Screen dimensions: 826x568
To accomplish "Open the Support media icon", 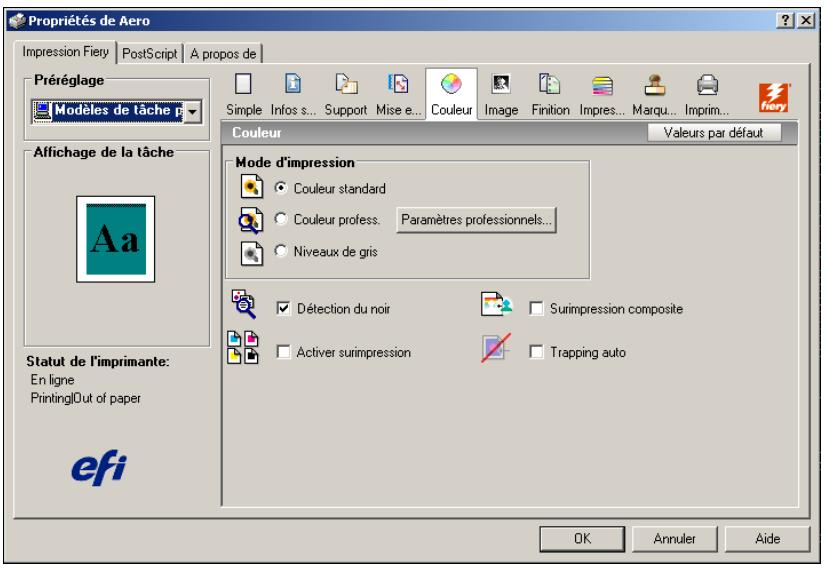I will pos(346,84).
